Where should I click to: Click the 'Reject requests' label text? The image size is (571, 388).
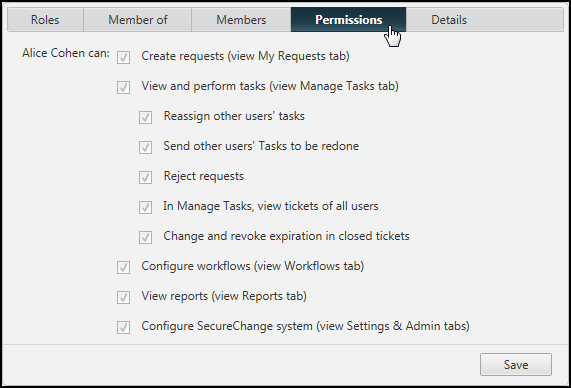point(204,176)
